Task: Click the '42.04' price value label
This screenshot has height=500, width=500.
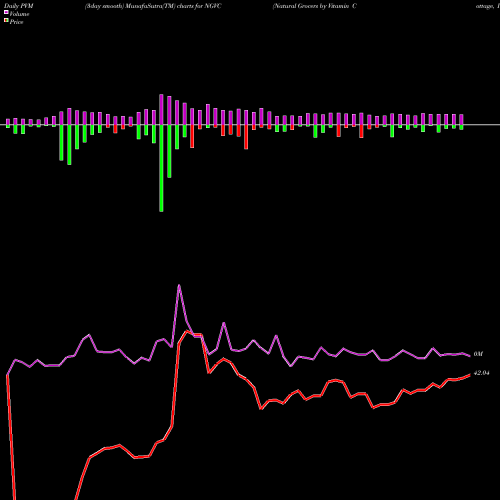Action: pyautogui.click(x=481, y=373)
